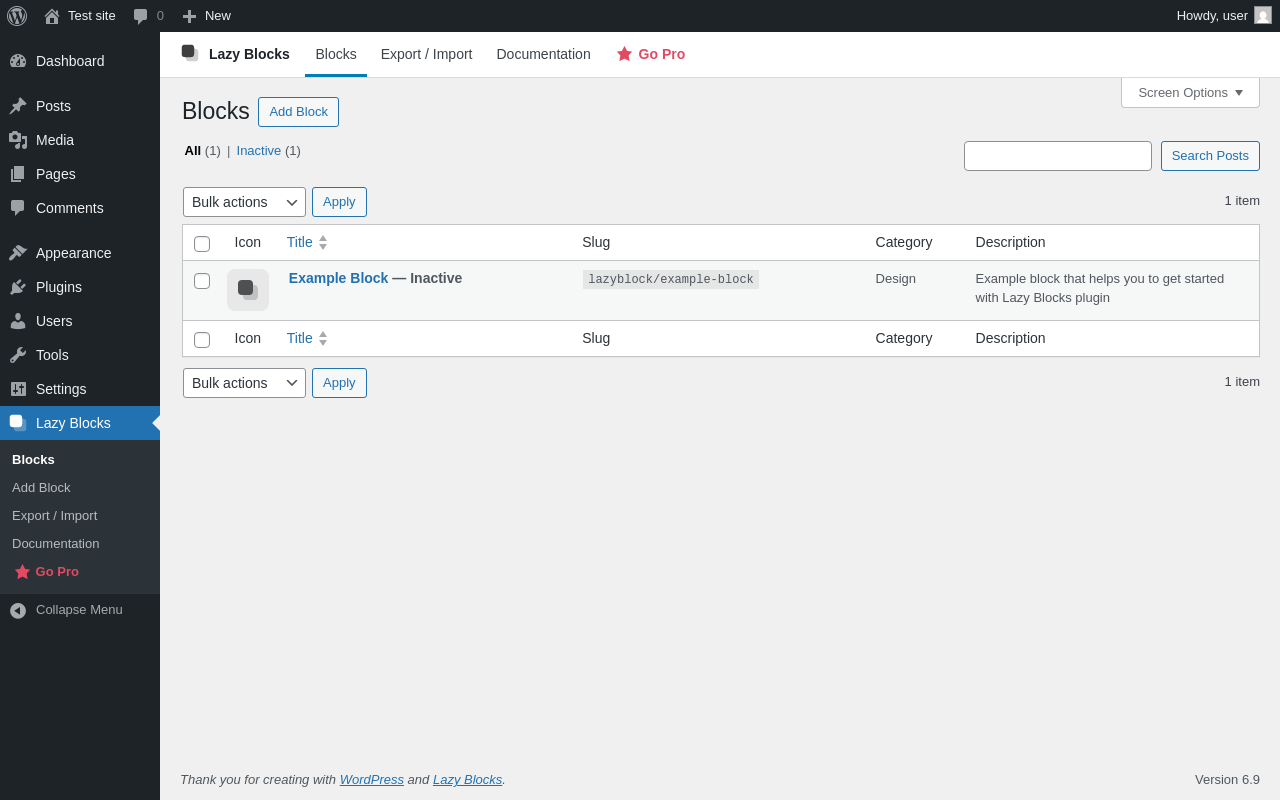Viewport: 1280px width, 800px height.
Task: Open the Example Block title link
Action: (x=338, y=278)
